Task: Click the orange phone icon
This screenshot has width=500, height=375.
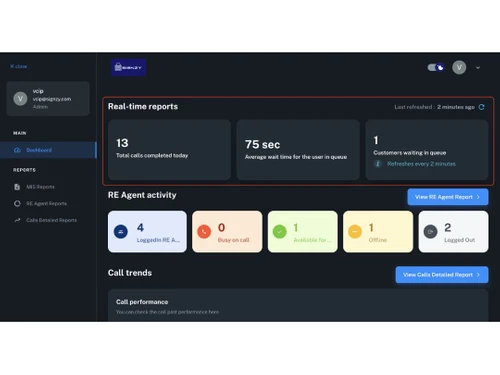Action: [x=204, y=231]
